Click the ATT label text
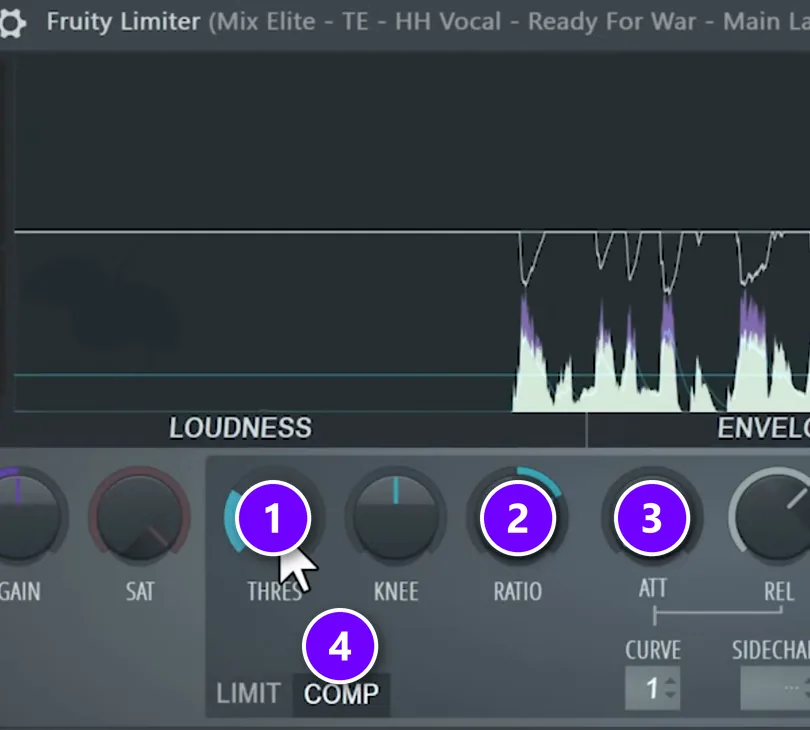The image size is (810, 730). click(653, 588)
